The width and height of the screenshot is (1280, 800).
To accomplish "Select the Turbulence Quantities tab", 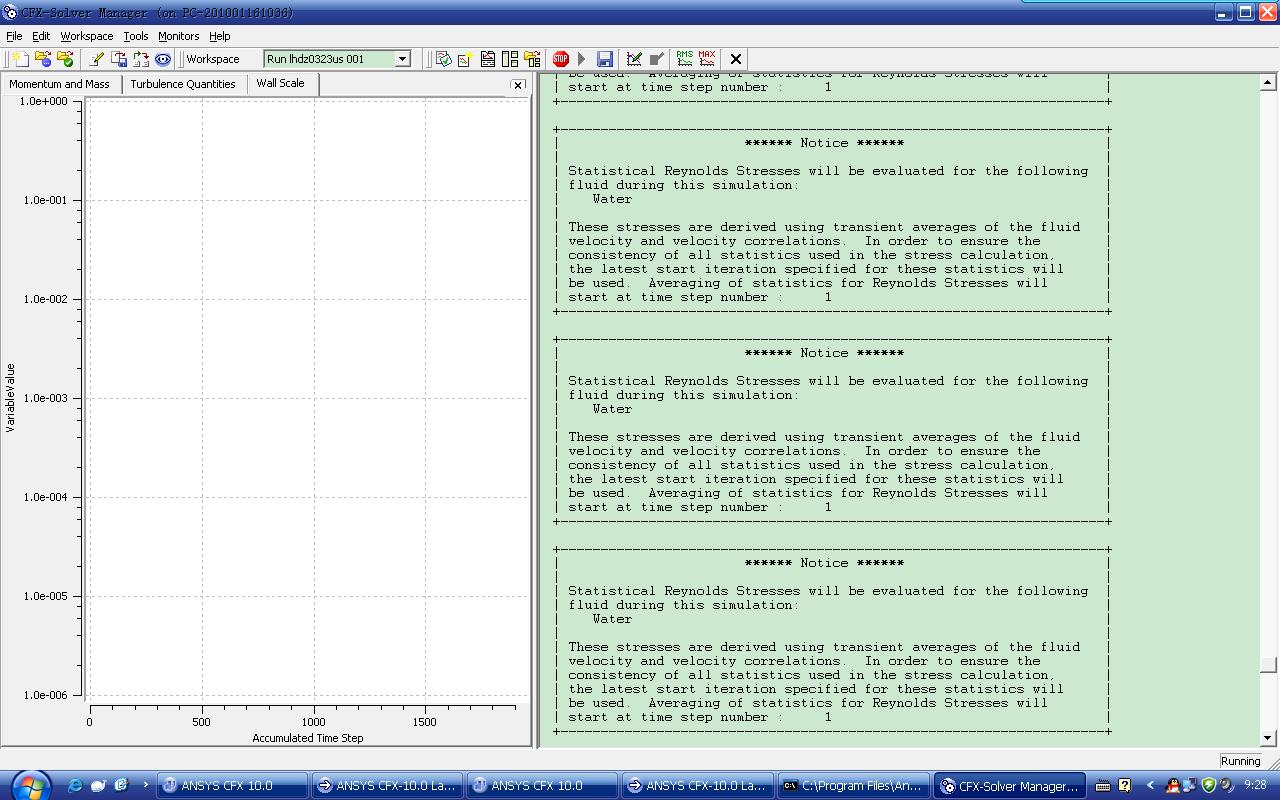I will click(x=183, y=84).
